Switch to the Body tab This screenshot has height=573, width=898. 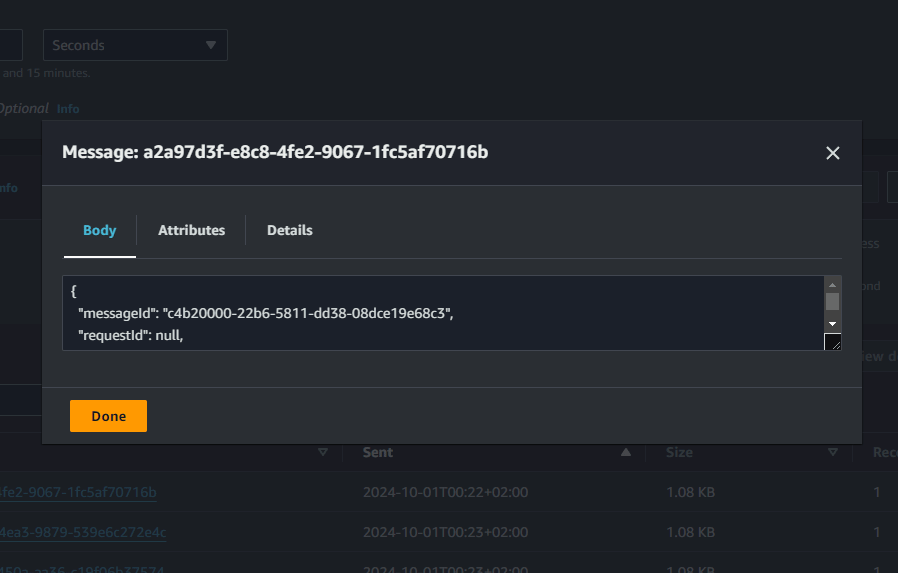99,230
